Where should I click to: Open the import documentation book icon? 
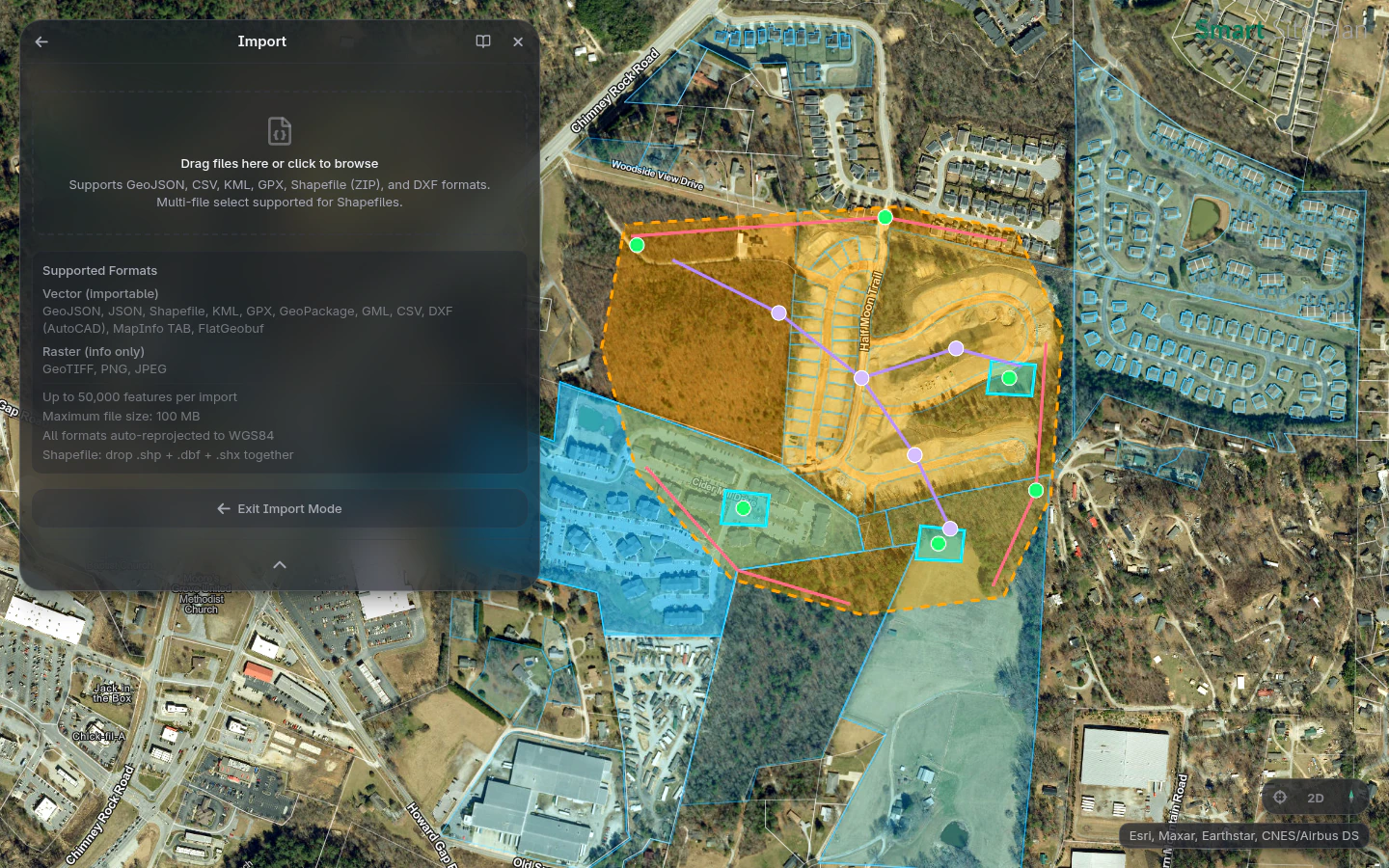pos(483,41)
